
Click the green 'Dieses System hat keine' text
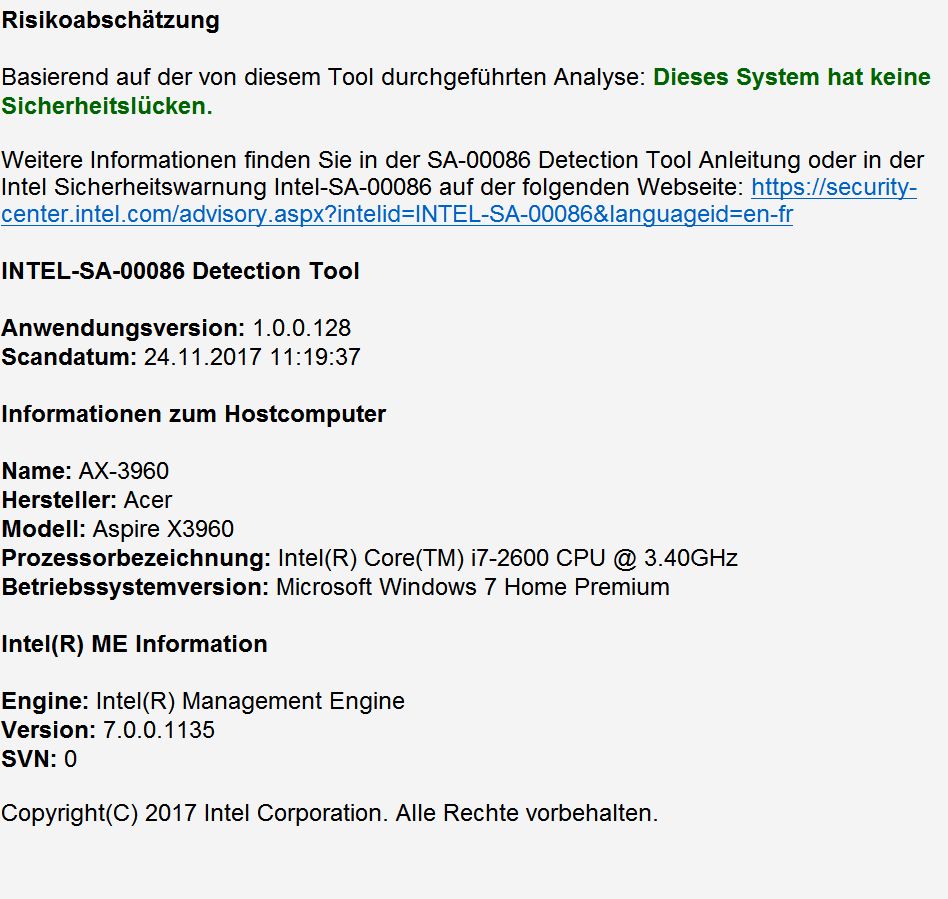point(791,77)
